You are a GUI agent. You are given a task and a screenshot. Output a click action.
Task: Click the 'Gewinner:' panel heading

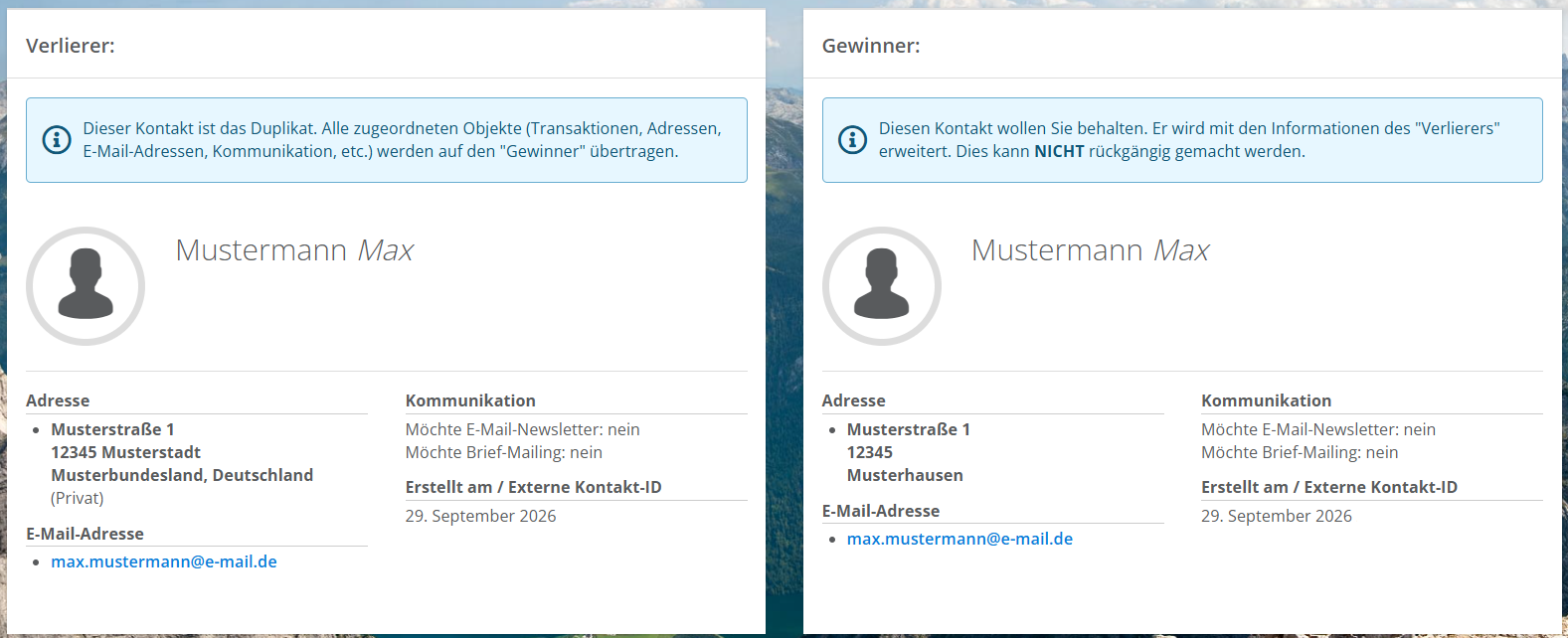(x=871, y=46)
